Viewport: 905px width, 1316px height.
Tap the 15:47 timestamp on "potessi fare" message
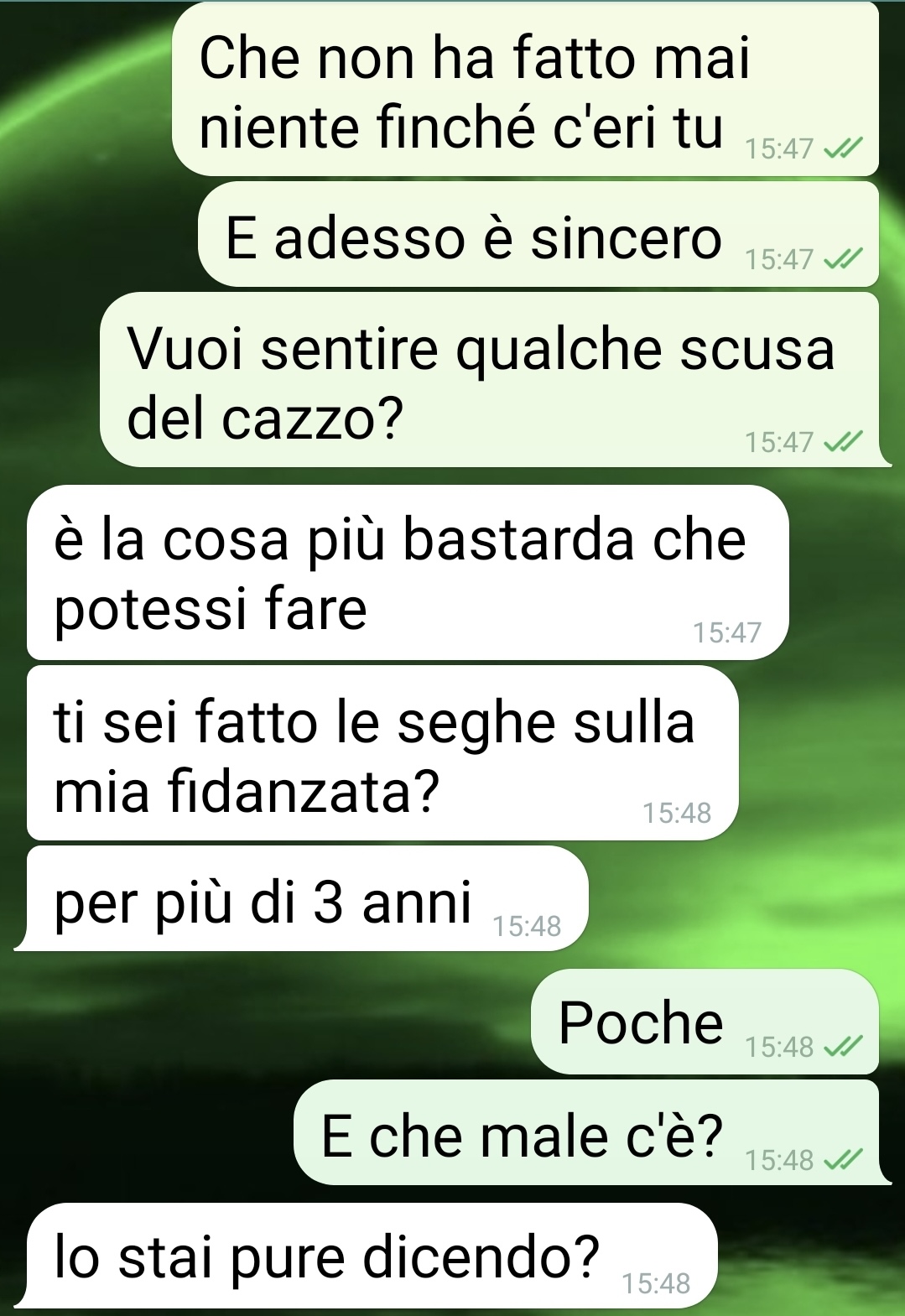tap(727, 632)
